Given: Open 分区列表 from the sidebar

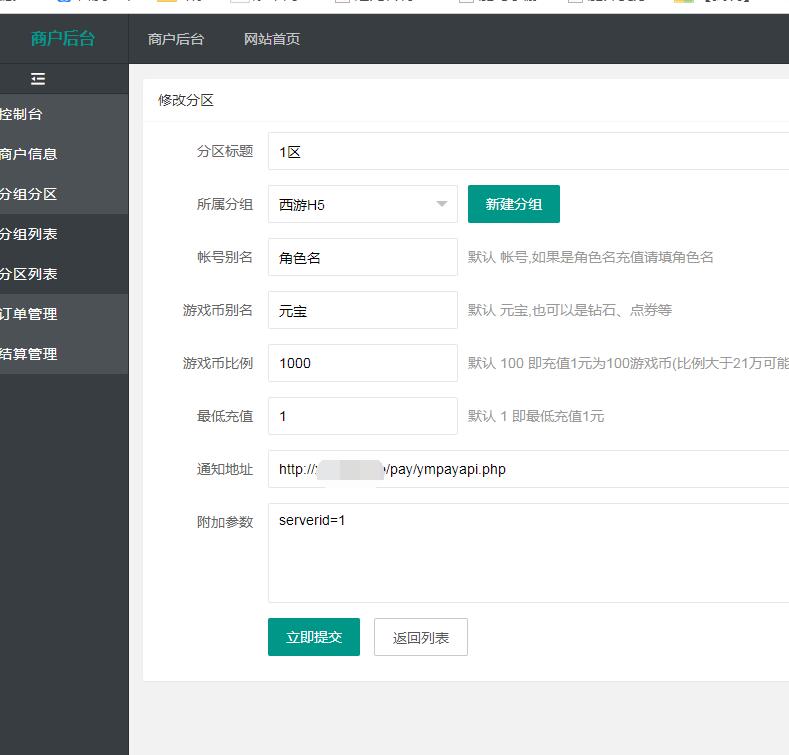Looking at the screenshot, I should coord(29,274).
